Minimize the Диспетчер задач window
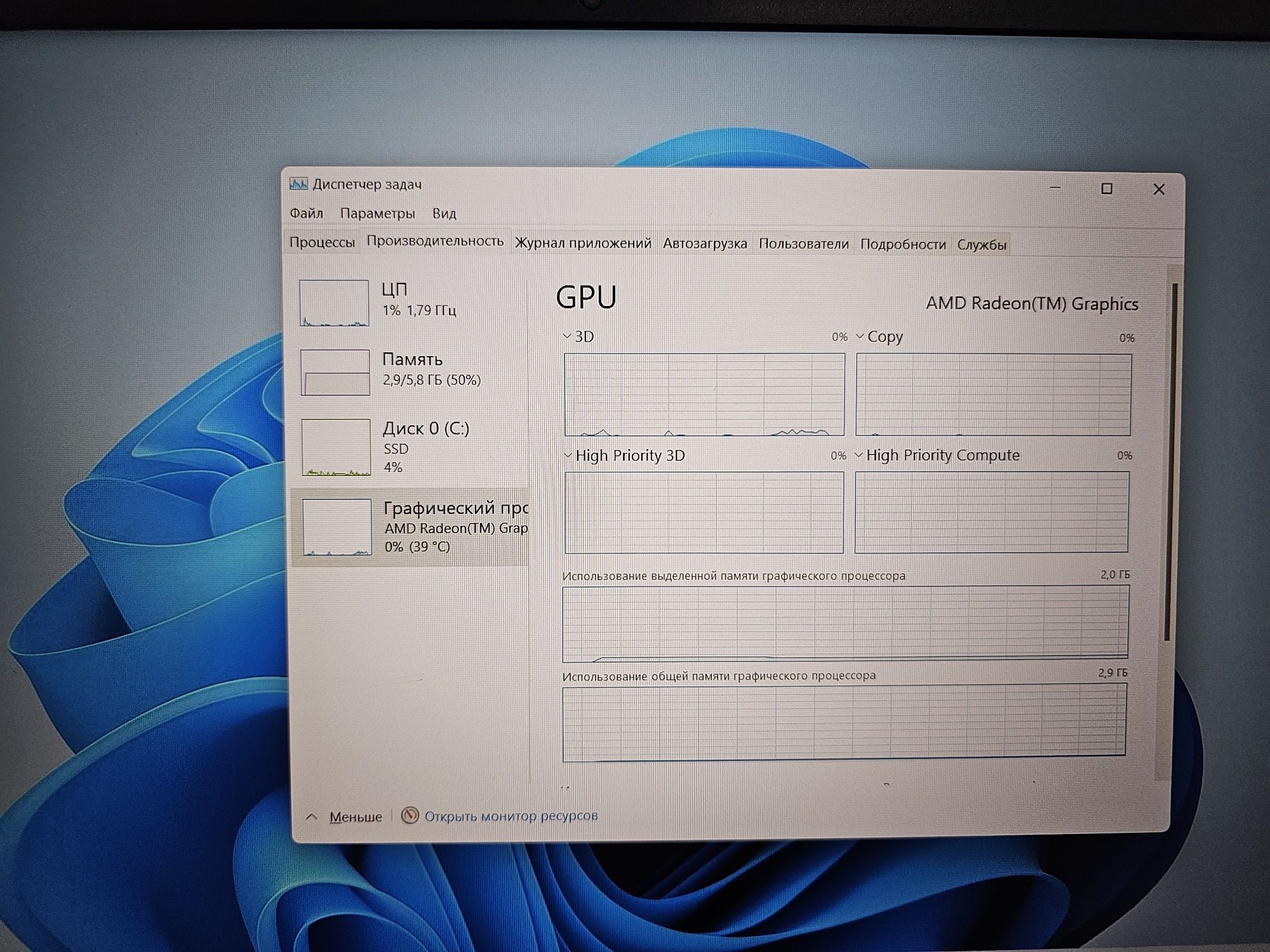This screenshot has height=952, width=1270. (1055, 188)
